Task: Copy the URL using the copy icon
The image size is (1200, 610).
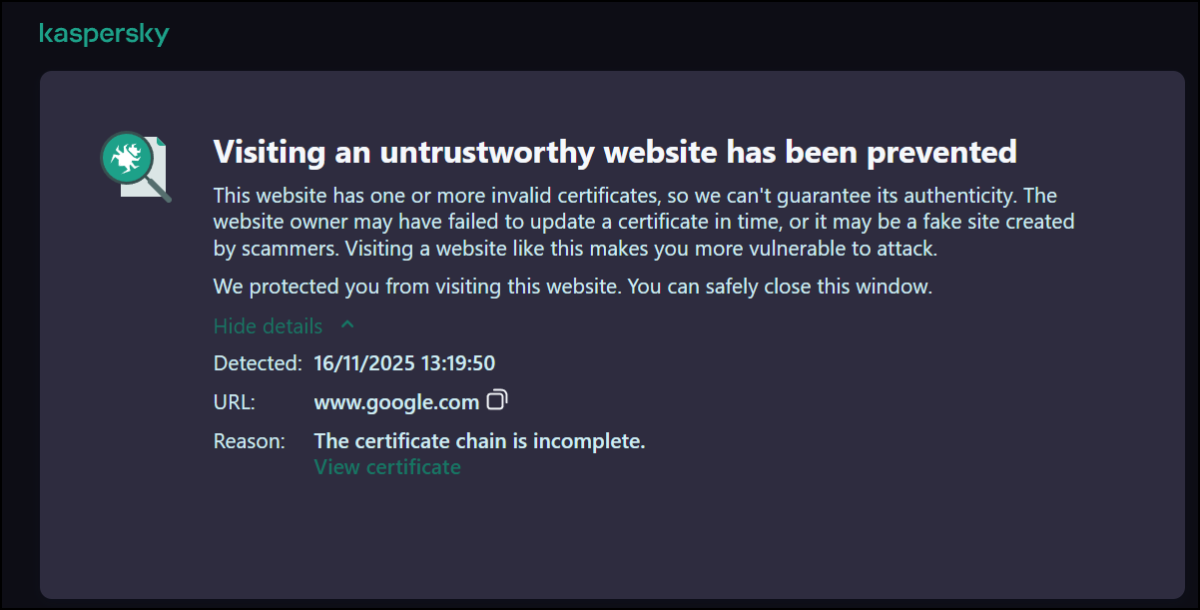Action: (x=497, y=401)
